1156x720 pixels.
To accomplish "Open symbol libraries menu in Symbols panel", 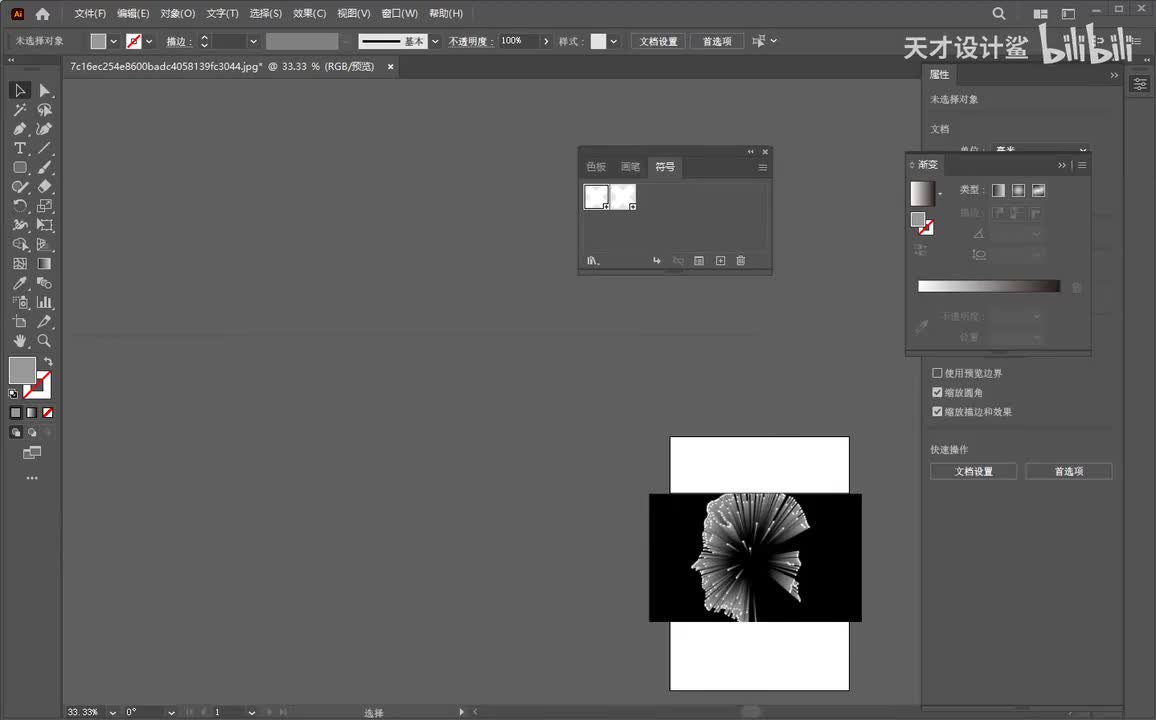I will [593, 260].
